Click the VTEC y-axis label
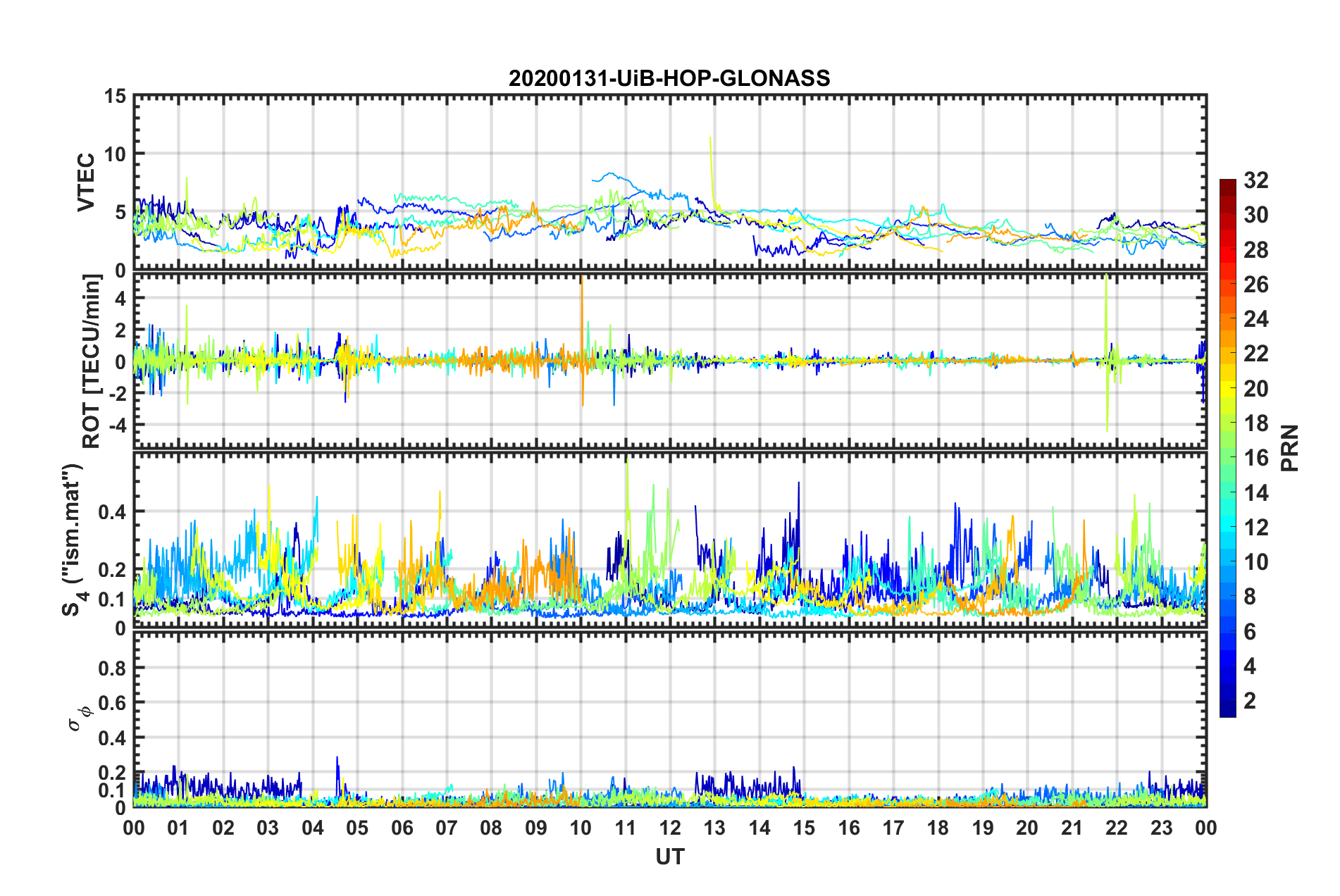Viewport: 1340px width, 896px height. coord(86,182)
